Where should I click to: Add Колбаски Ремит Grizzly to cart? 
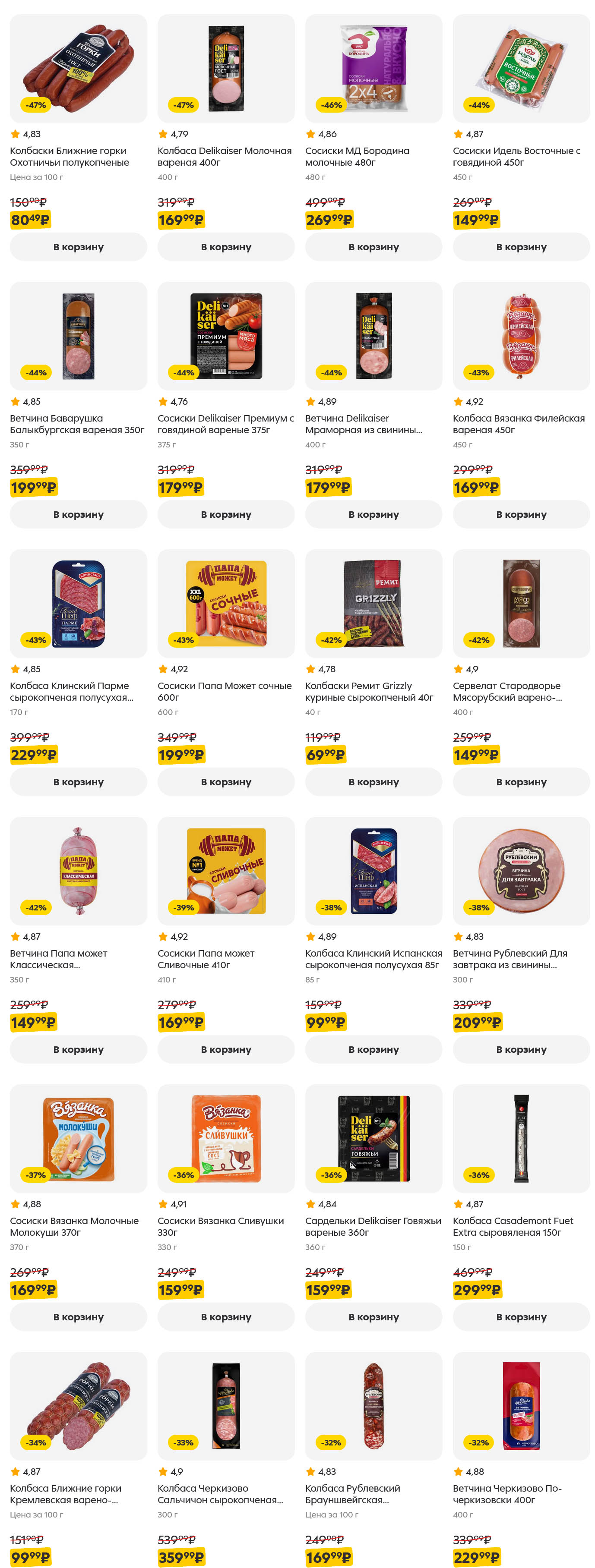coord(373,782)
